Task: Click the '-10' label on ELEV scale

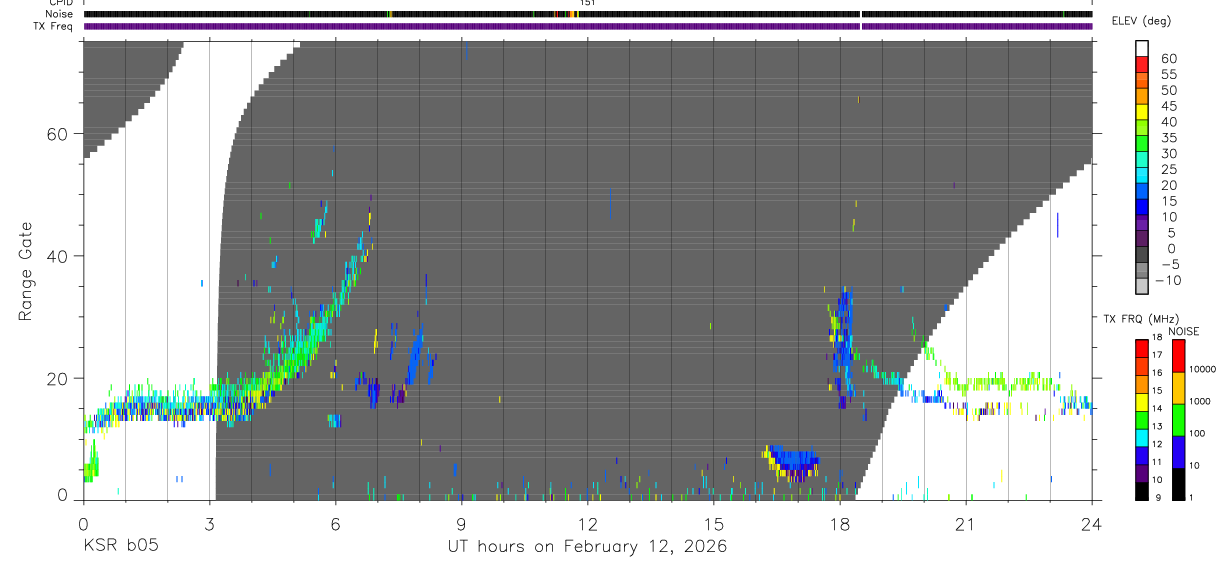Action: click(x=1167, y=280)
